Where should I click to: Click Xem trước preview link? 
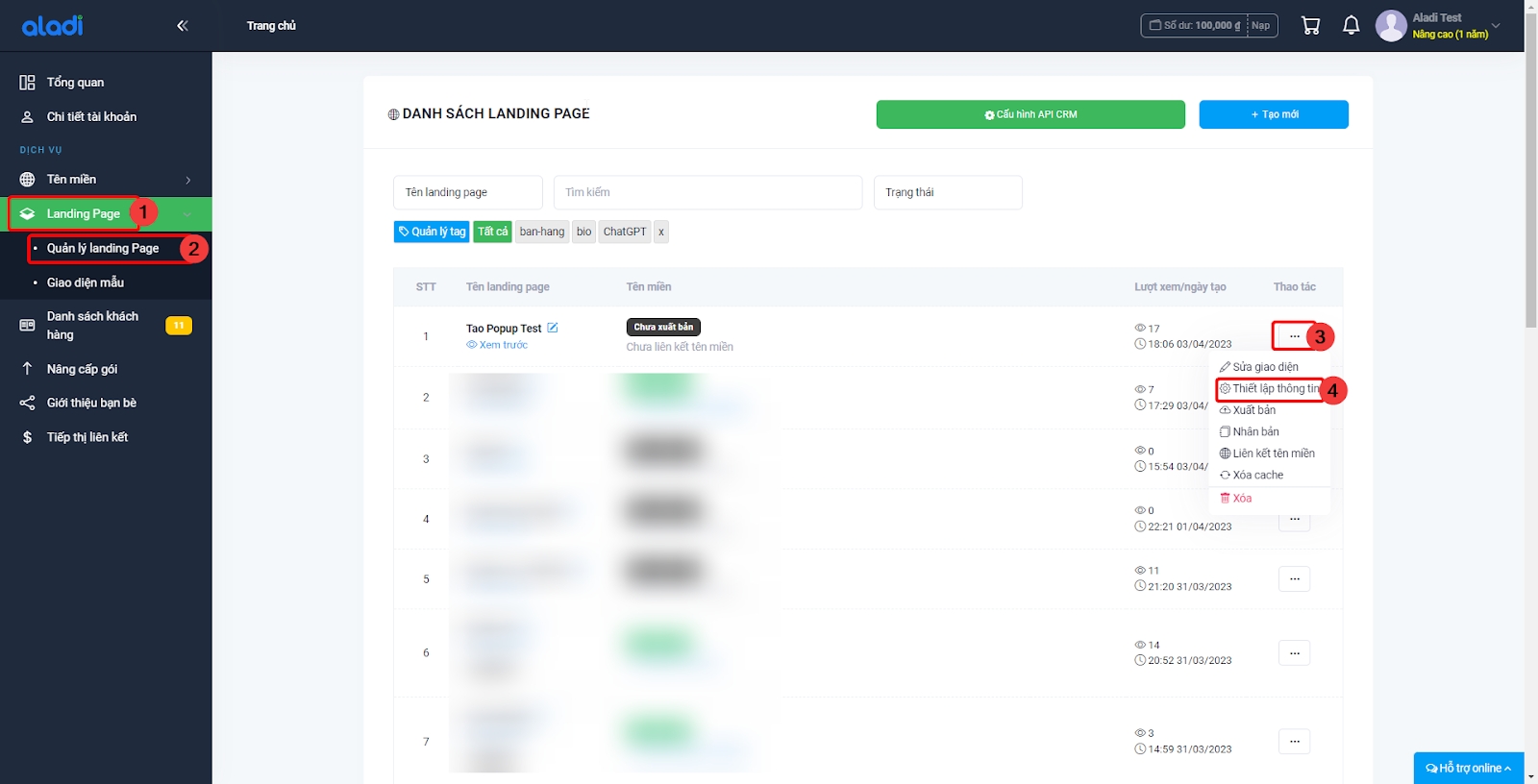(x=503, y=345)
